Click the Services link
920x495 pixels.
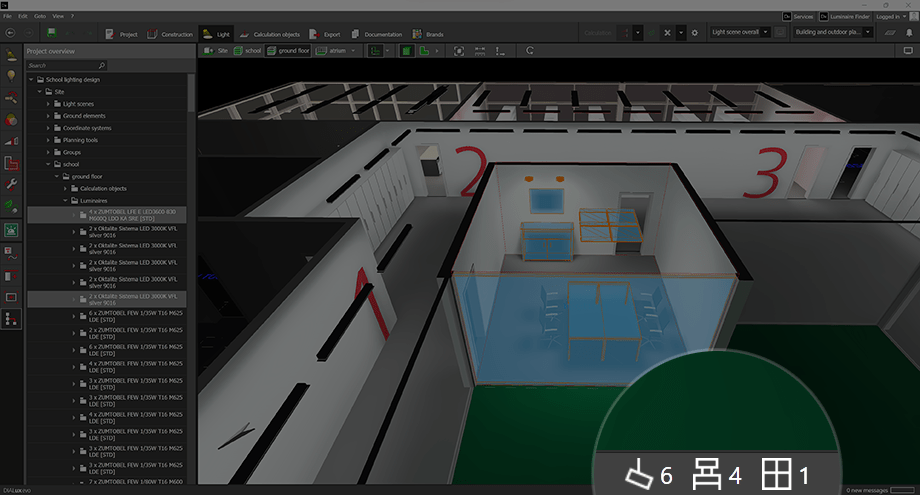pyautogui.click(x=796, y=17)
